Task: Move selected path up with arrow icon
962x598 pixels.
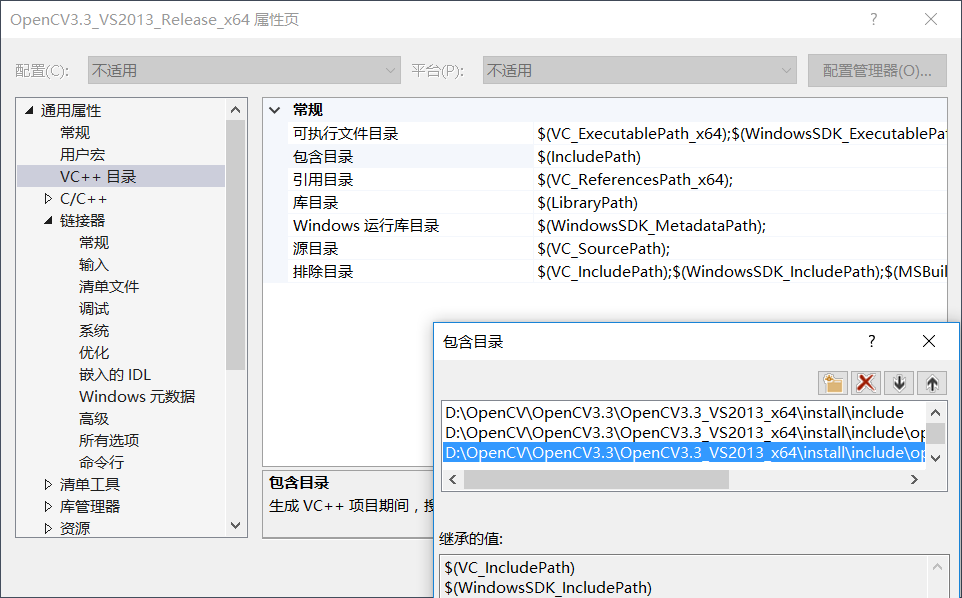Action: coord(932,383)
